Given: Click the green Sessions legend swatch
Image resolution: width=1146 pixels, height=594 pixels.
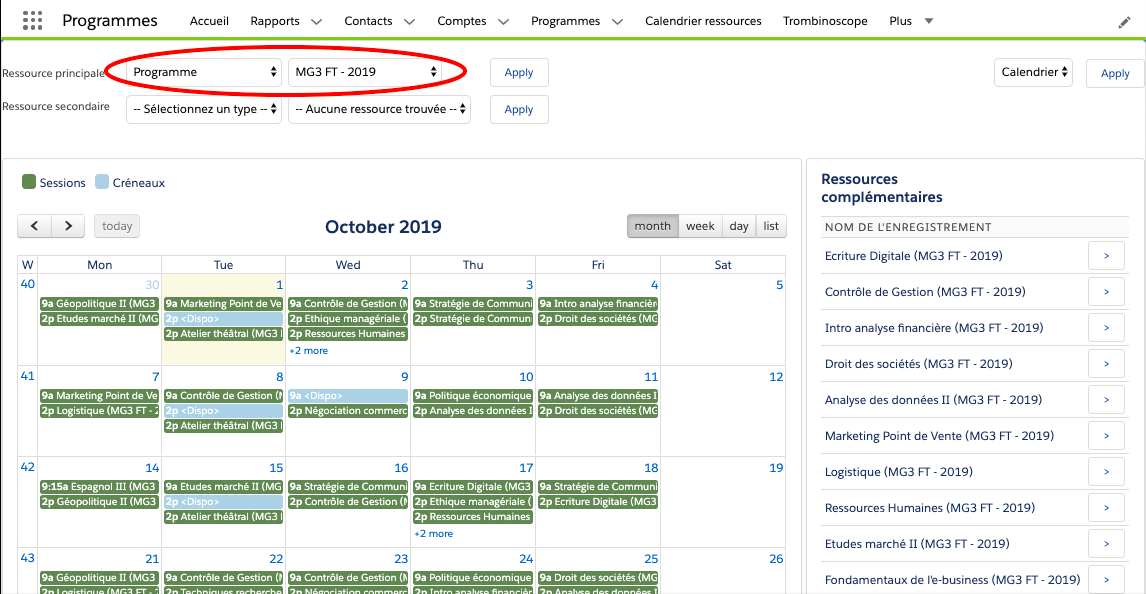Looking at the screenshot, I should pos(29,182).
